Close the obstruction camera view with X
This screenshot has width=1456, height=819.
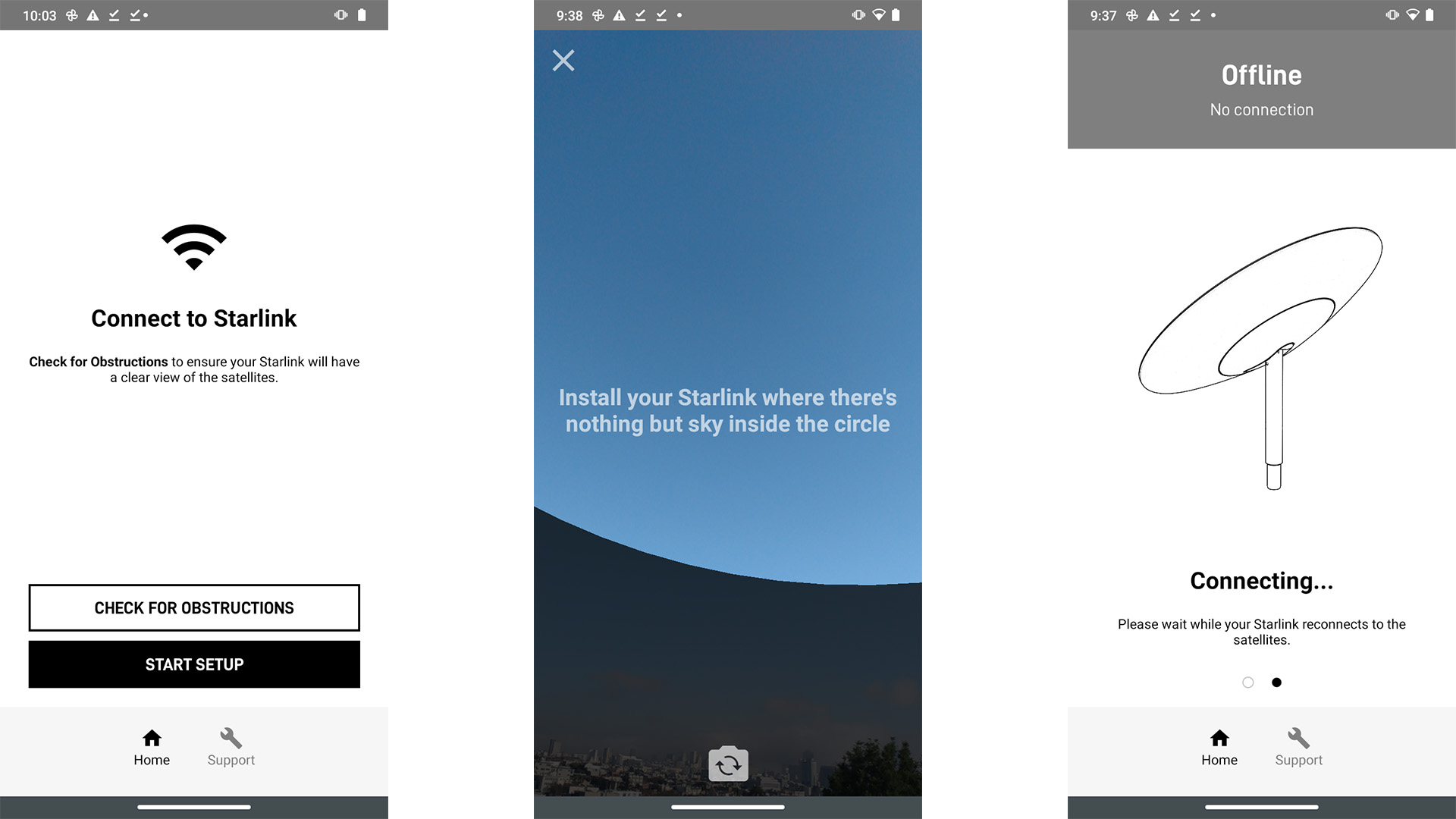(x=563, y=60)
